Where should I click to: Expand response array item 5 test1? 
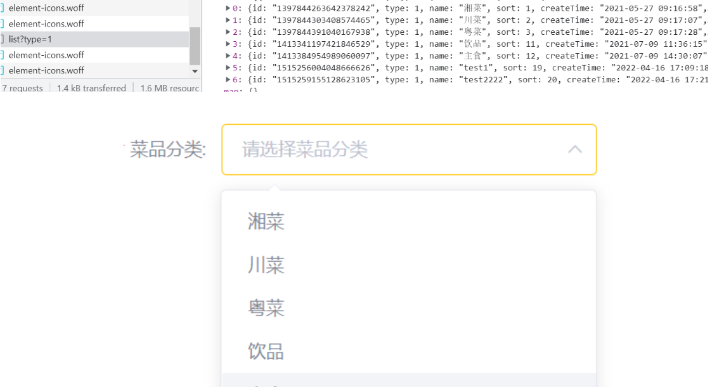click(x=228, y=68)
